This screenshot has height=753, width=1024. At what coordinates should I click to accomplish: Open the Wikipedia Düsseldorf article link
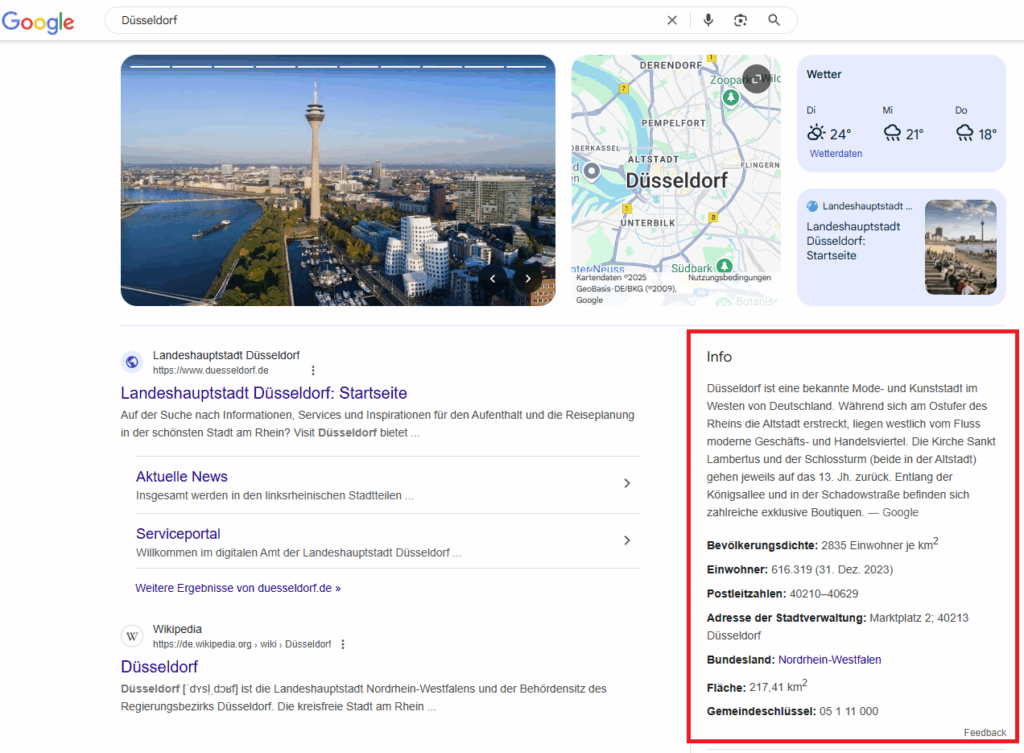pyautogui.click(x=159, y=667)
